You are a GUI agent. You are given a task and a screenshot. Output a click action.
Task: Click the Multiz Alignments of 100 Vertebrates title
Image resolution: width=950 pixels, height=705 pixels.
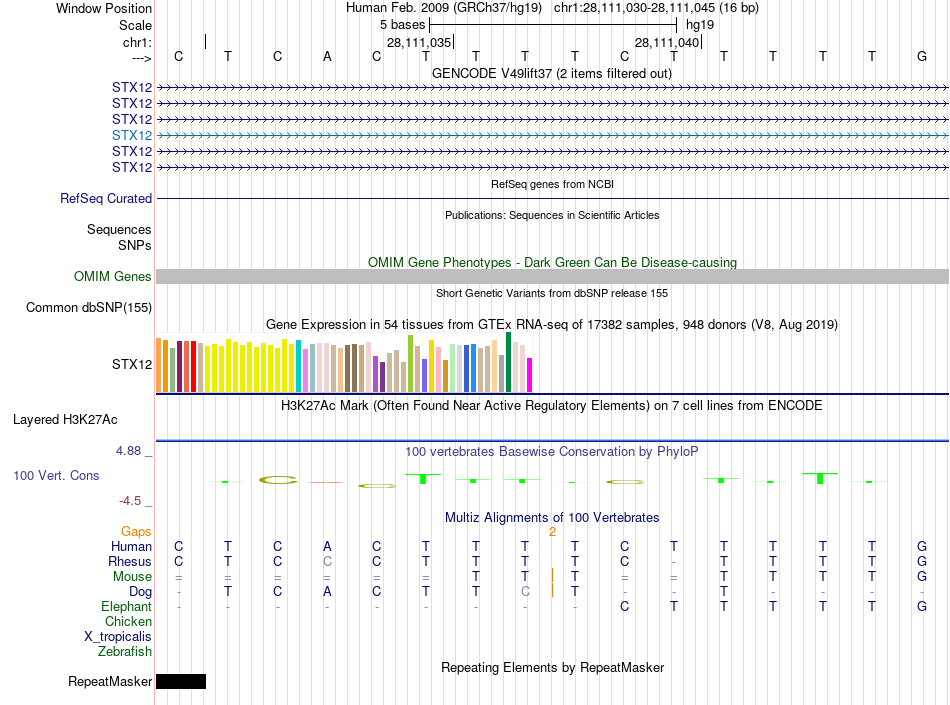tap(552, 517)
